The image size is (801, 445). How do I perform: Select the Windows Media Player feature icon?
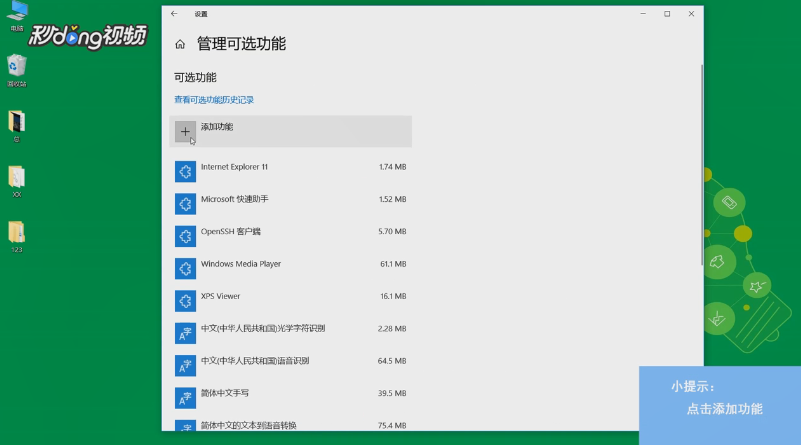tap(185, 269)
